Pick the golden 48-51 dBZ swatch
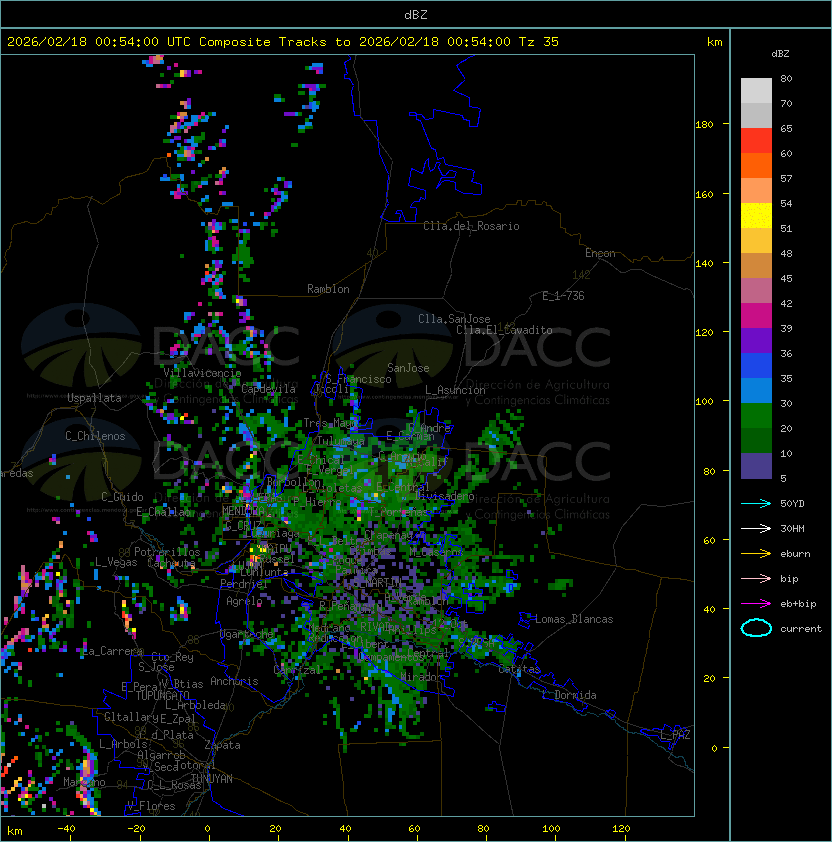Viewport: 832px width, 842px height. click(x=756, y=241)
